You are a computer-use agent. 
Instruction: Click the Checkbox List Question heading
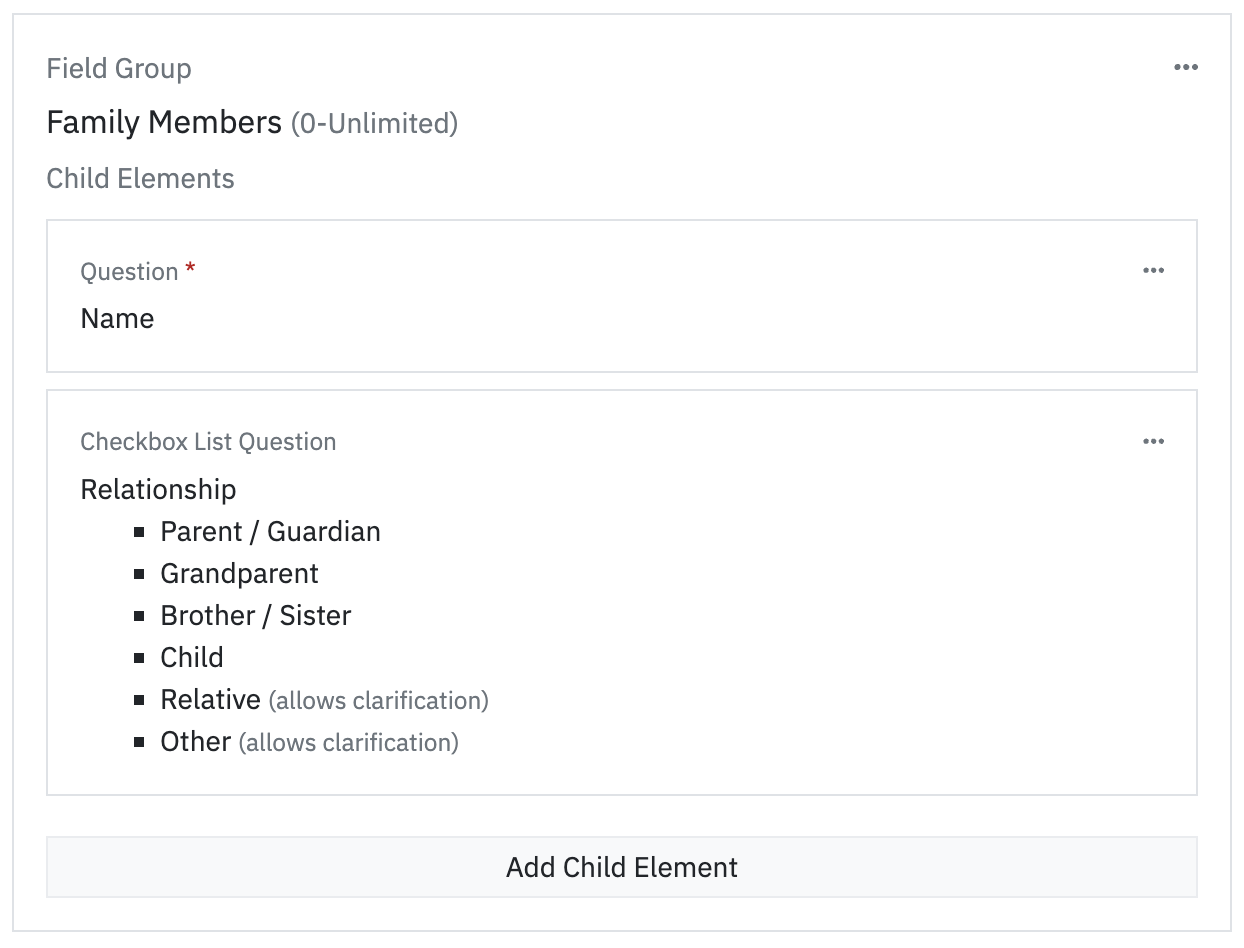point(208,441)
